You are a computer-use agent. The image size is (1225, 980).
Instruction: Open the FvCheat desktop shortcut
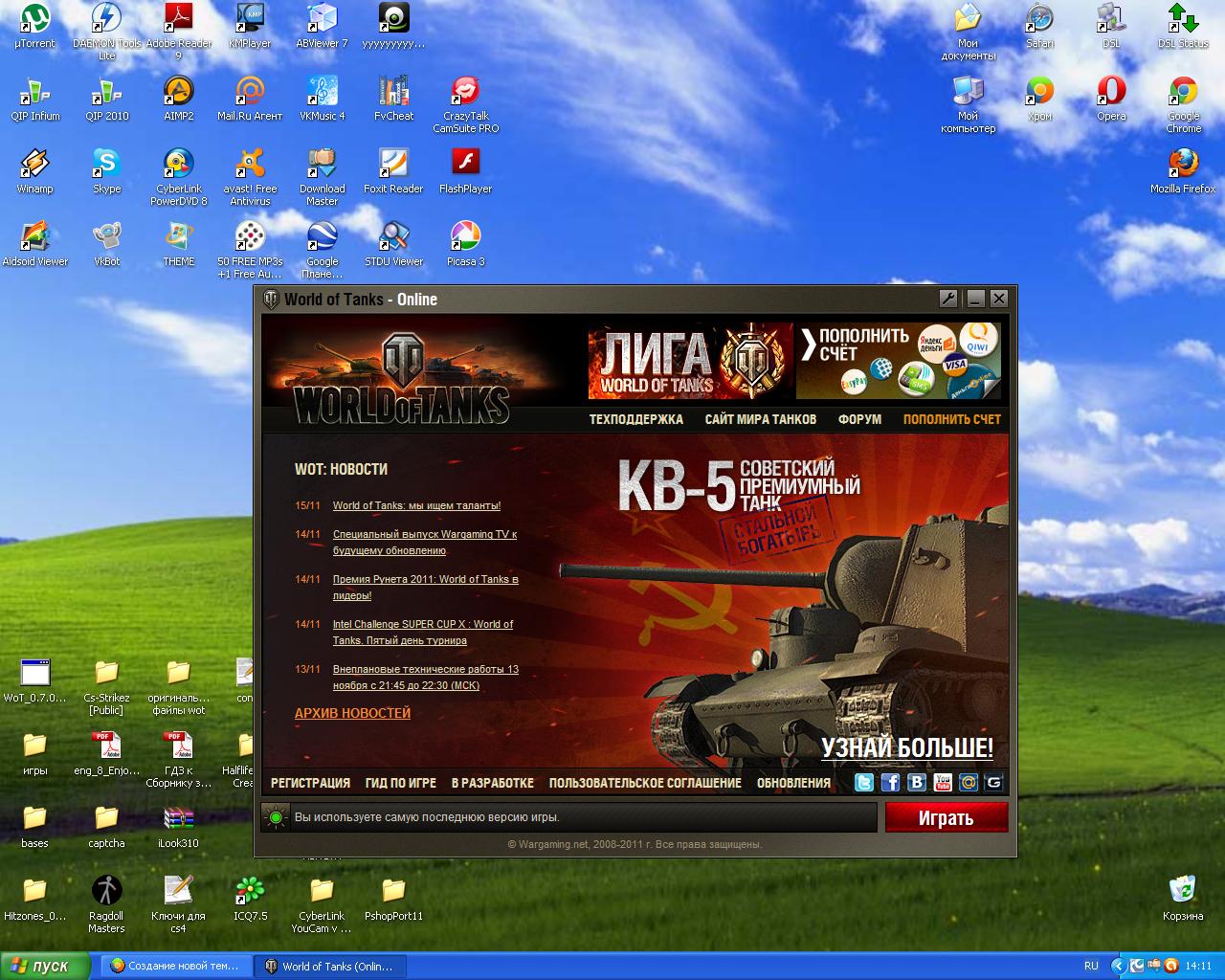(x=393, y=99)
